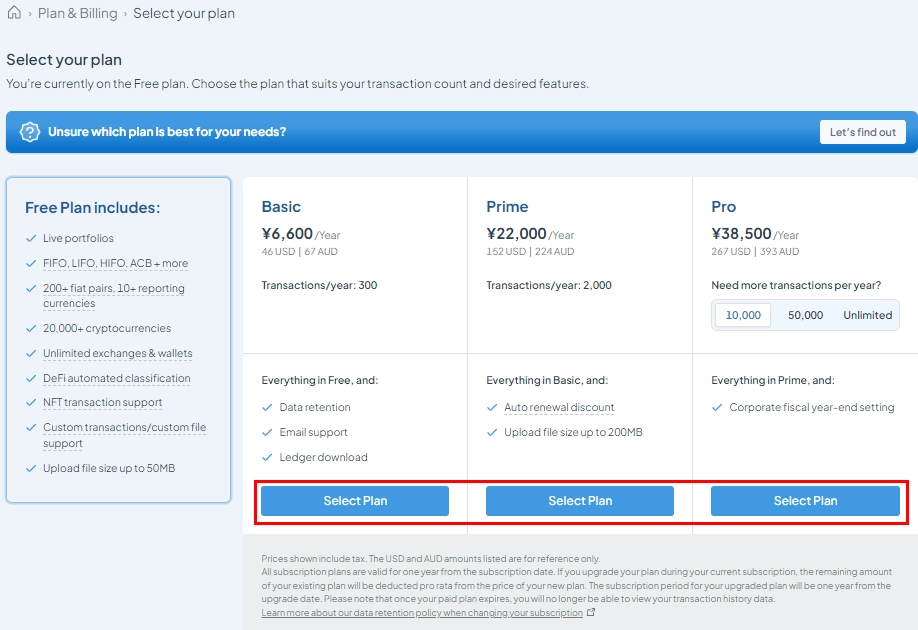The width and height of the screenshot is (918, 630).
Task: Click Select your plan breadcrumb
Action: 184,13
